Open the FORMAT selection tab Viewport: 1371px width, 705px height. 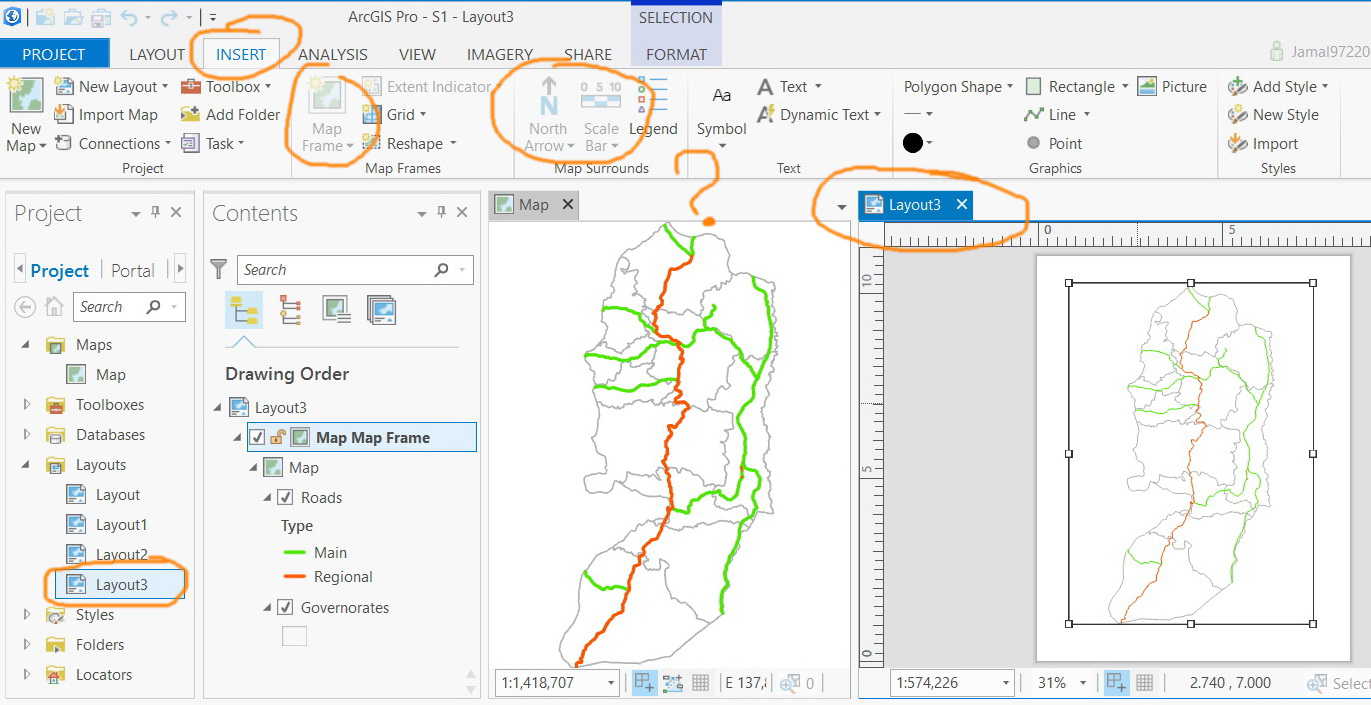[x=676, y=54]
